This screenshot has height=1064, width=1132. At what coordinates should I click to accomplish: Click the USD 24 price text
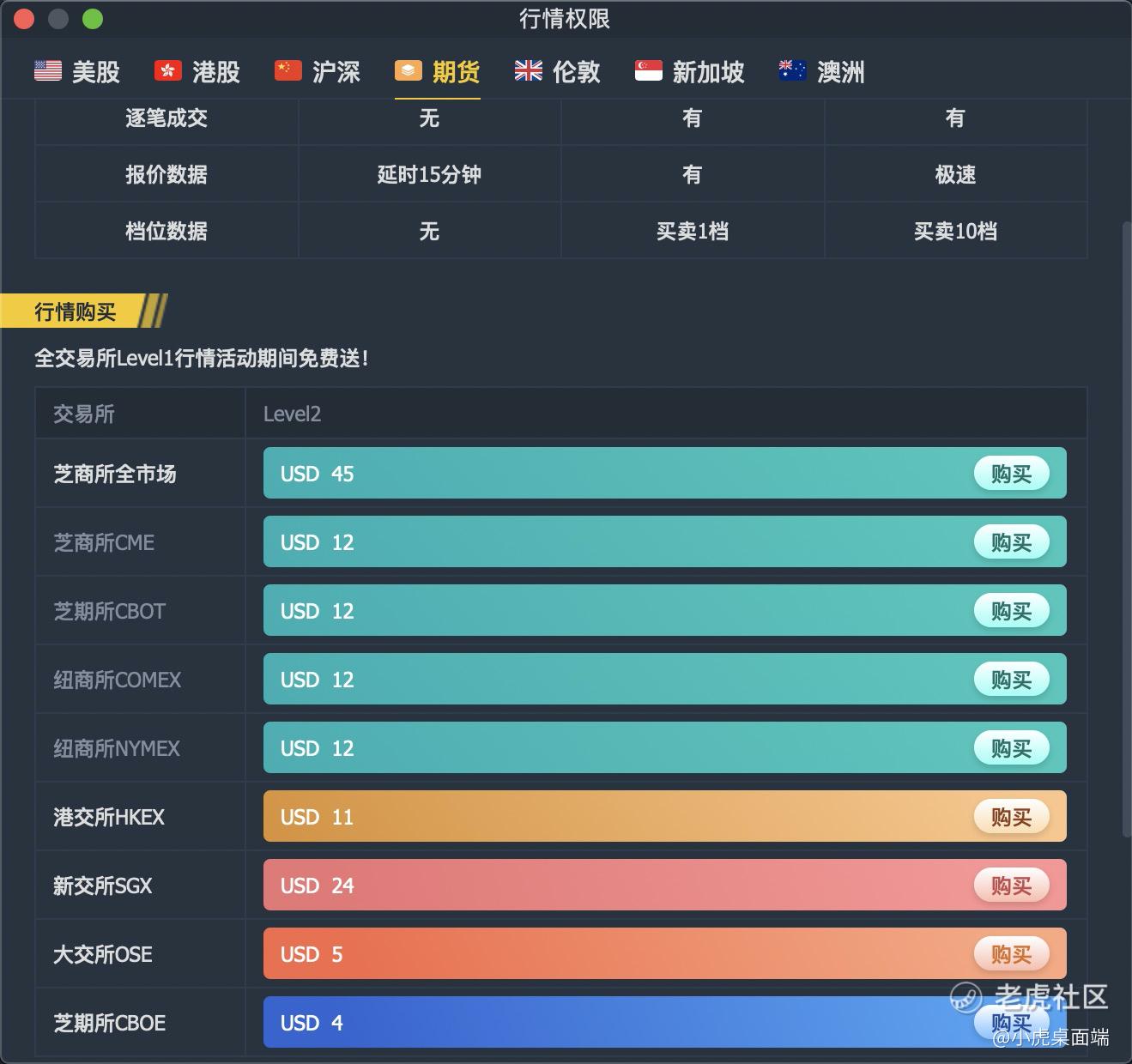317,886
